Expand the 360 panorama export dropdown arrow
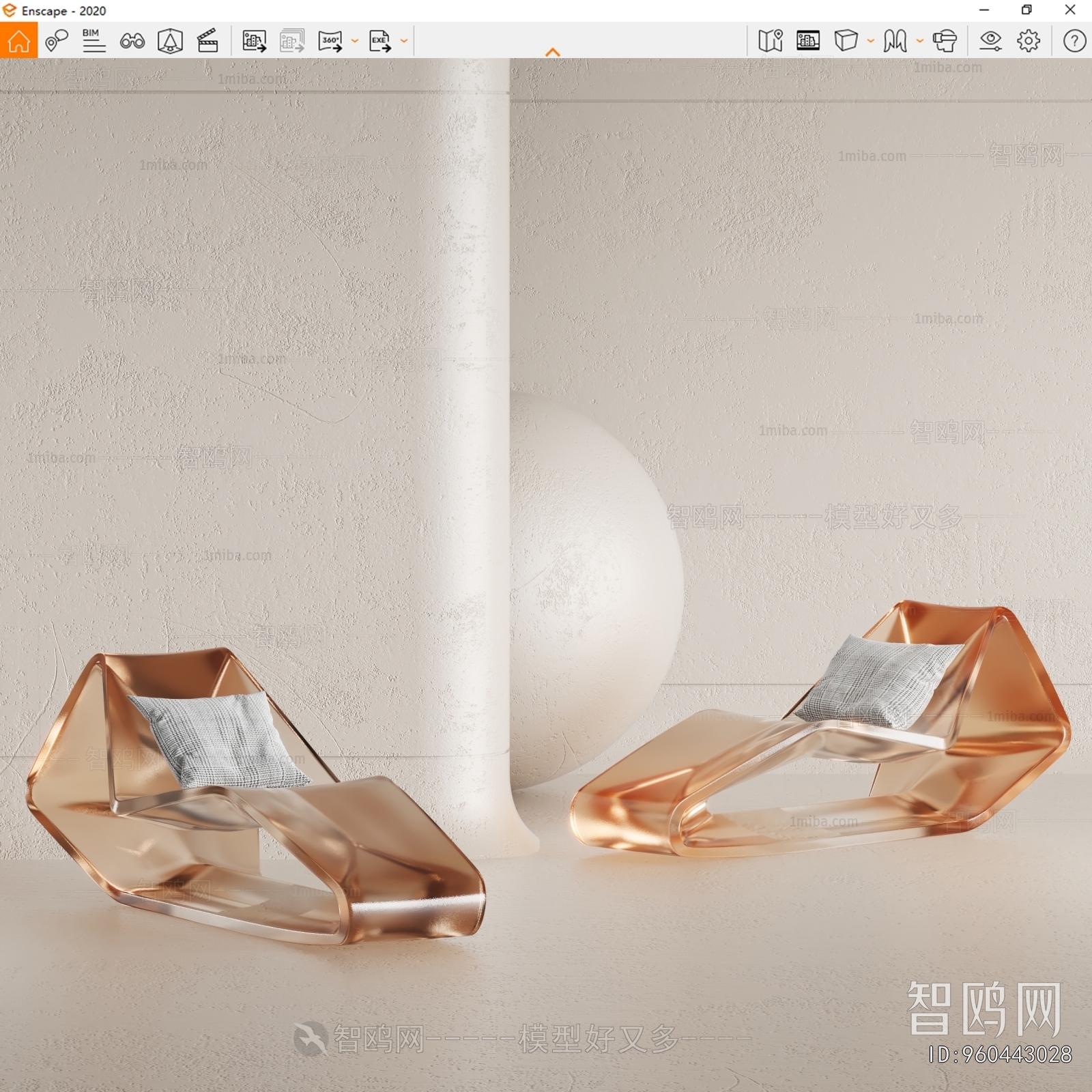Screen dimensions: 1092x1092 tap(355, 41)
